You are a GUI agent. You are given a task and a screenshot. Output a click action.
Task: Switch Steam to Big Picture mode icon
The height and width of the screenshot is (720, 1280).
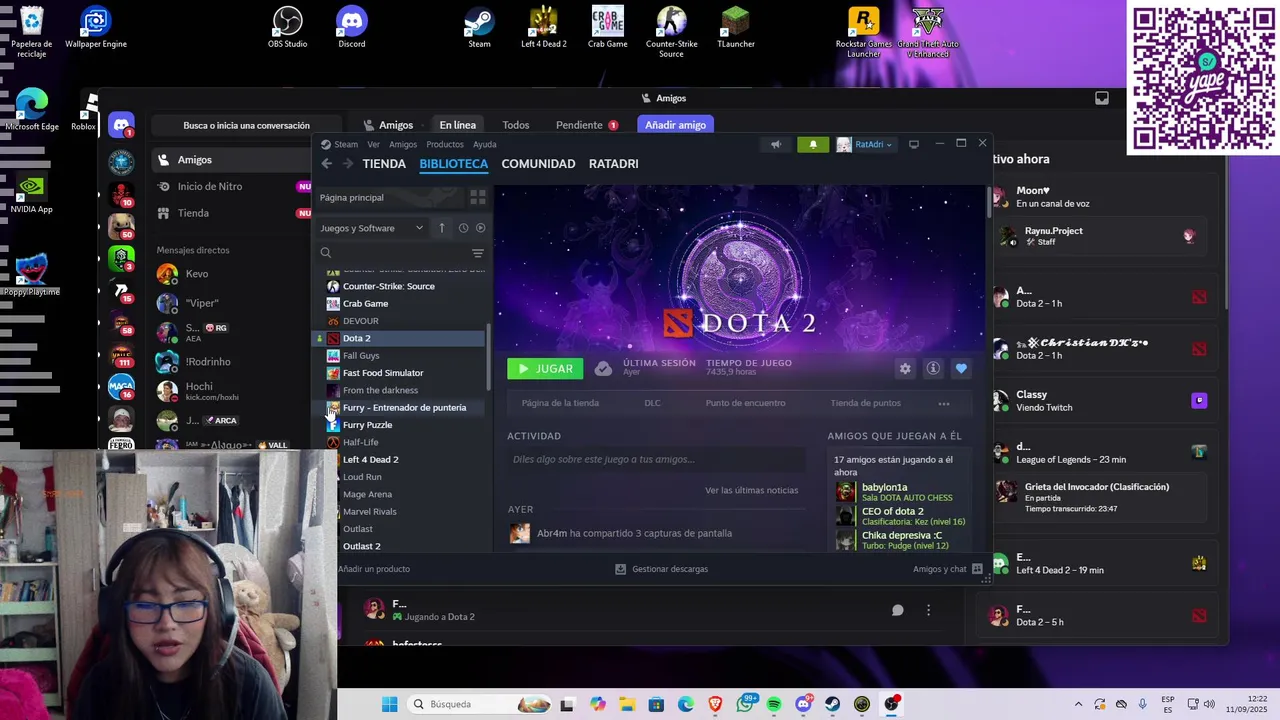point(914,144)
